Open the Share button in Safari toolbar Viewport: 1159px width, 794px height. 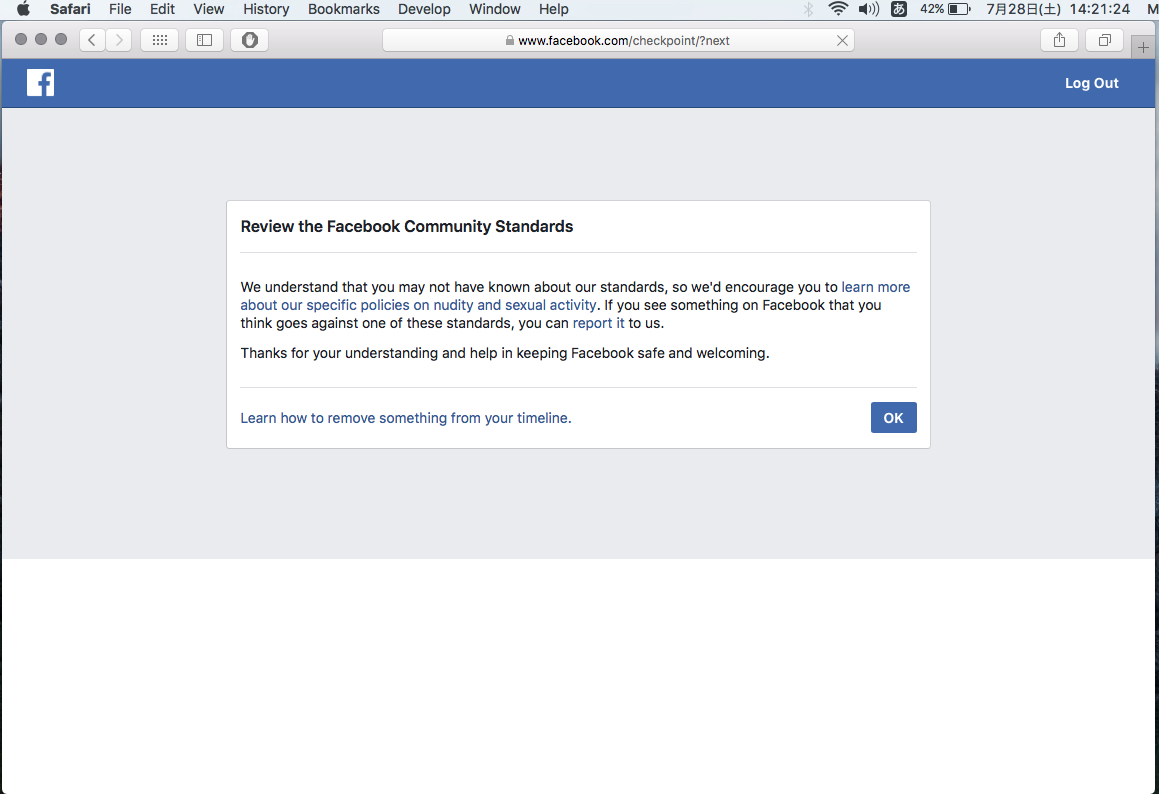click(x=1059, y=40)
